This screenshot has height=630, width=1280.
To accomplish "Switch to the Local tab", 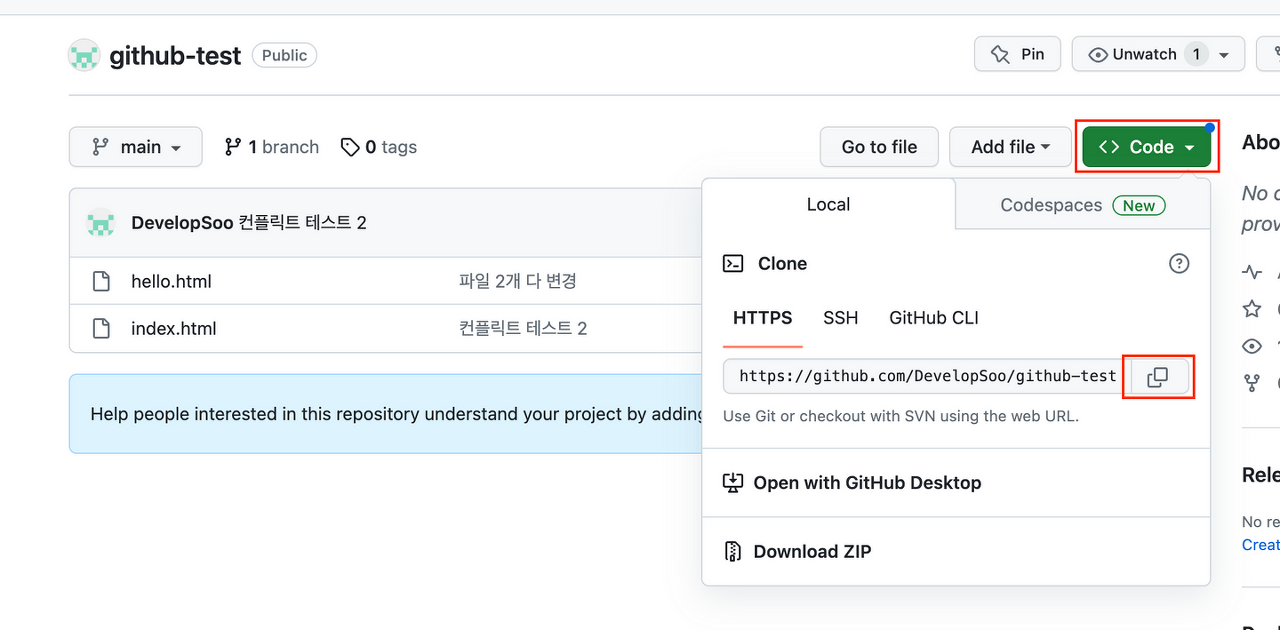I will click(x=828, y=204).
